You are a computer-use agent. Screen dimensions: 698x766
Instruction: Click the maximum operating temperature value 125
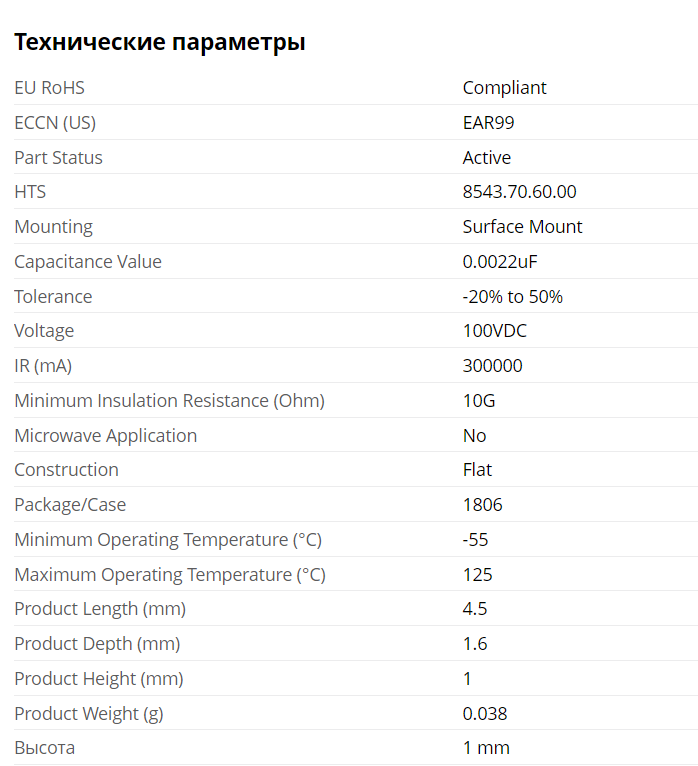pyautogui.click(x=477, y=575)
